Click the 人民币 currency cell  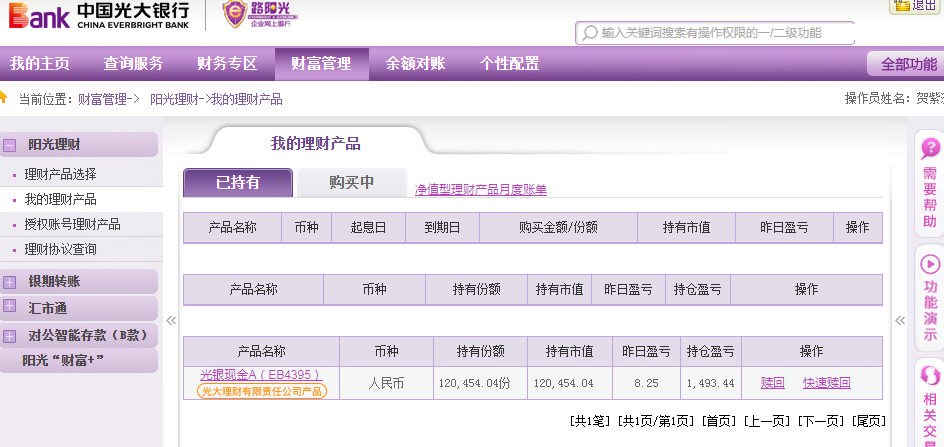point(386,383)
